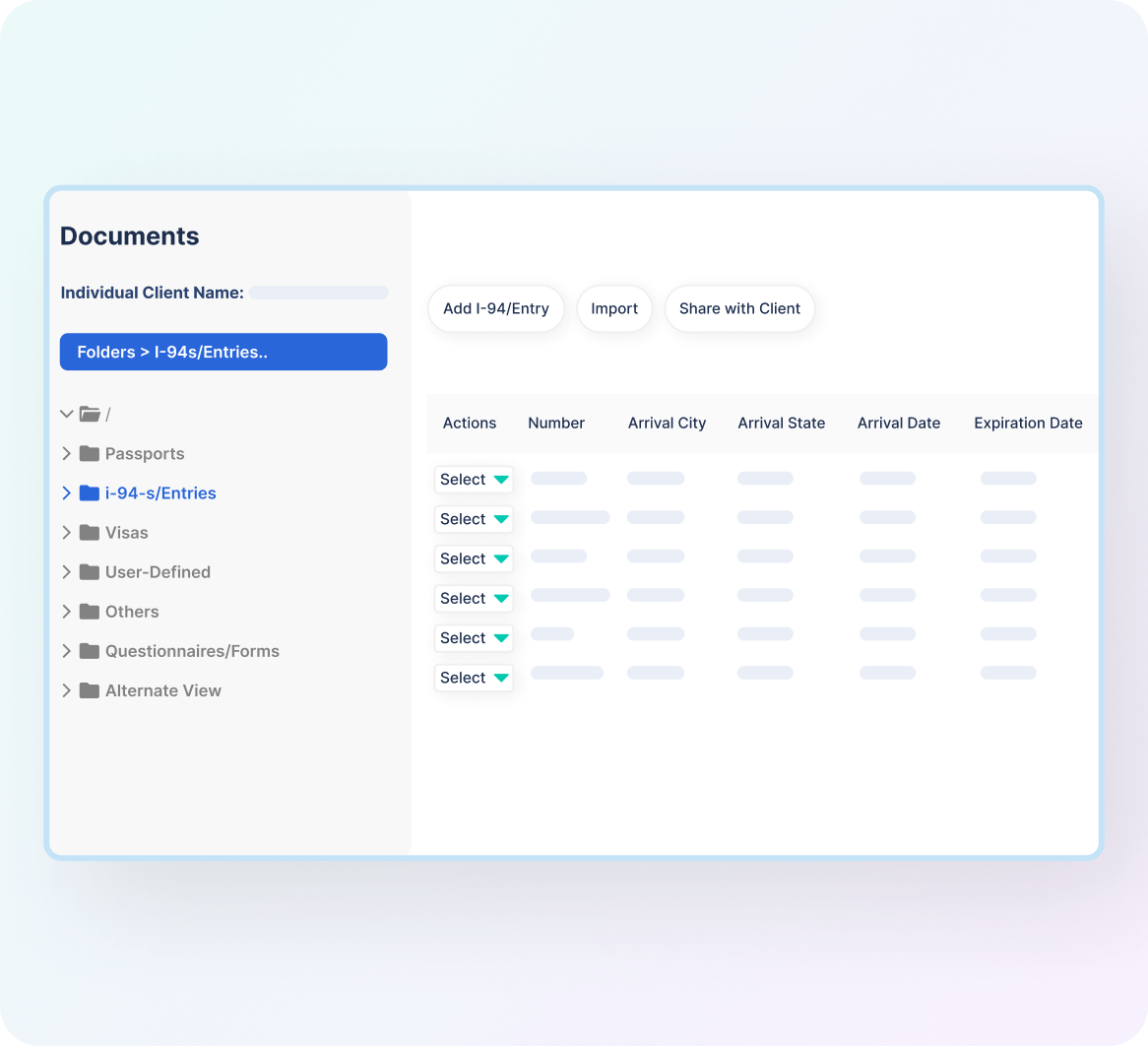The height and width of the screenshot is (1046, 1148).
Task: Open the last row Select dropdown
Action: (474, 678)
